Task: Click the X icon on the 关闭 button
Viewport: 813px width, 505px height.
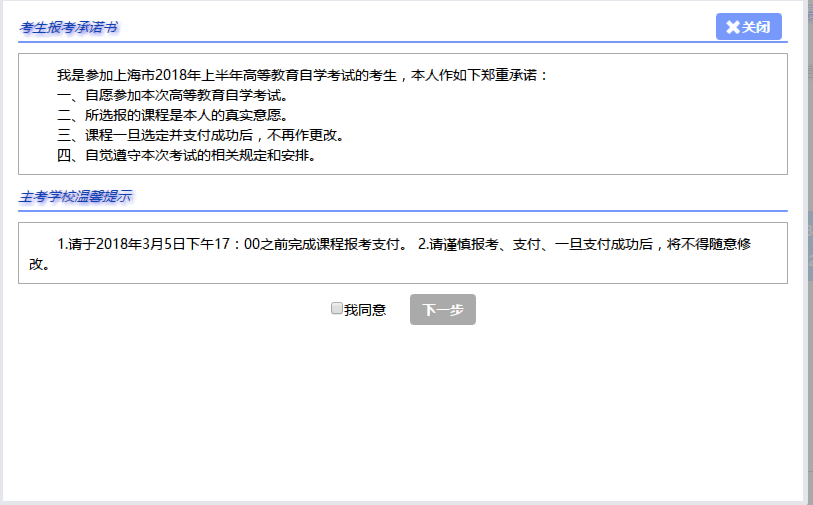Action: click(732, 27)
